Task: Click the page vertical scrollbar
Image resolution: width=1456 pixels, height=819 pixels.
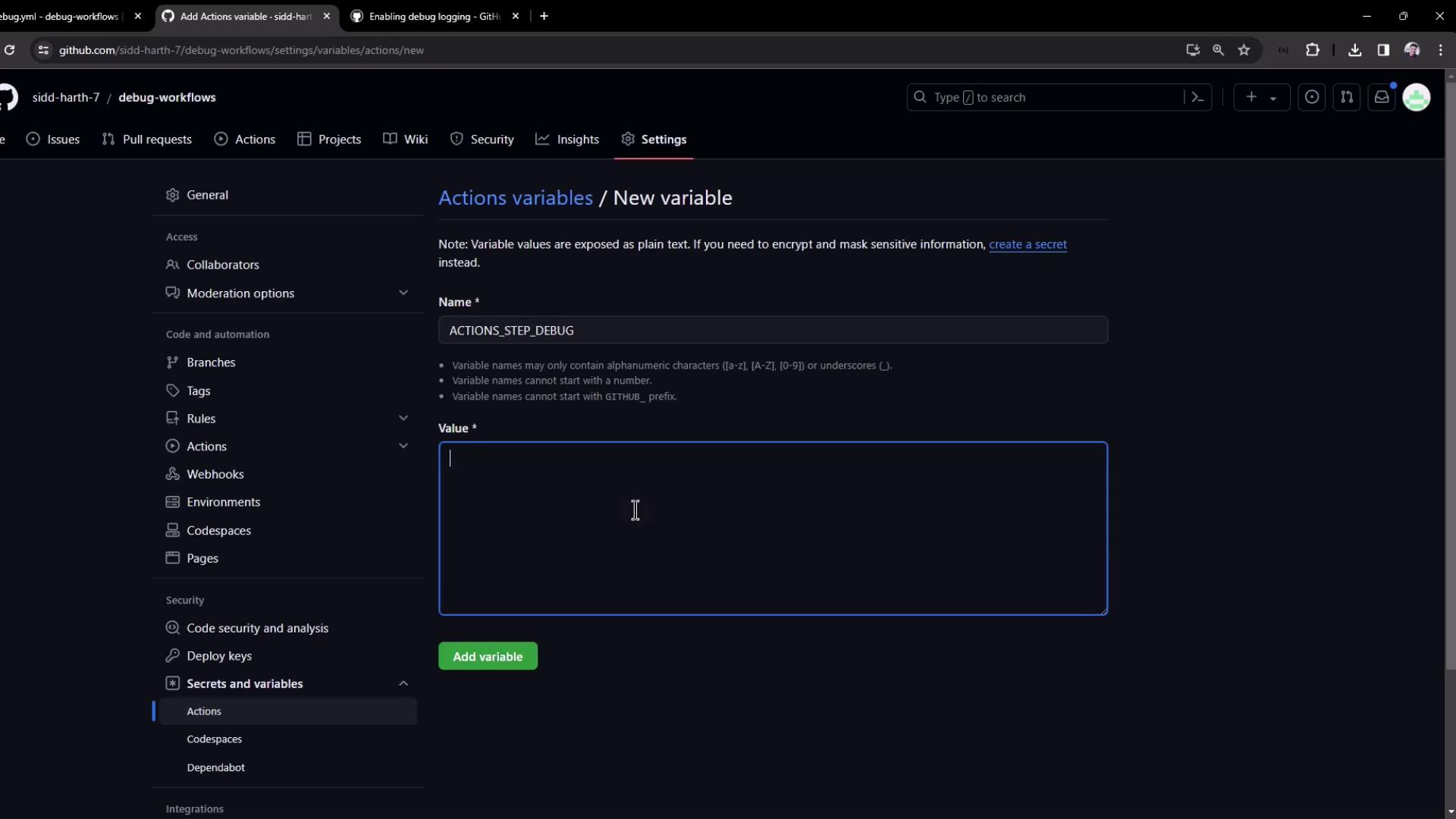Action: point(1450,379)
